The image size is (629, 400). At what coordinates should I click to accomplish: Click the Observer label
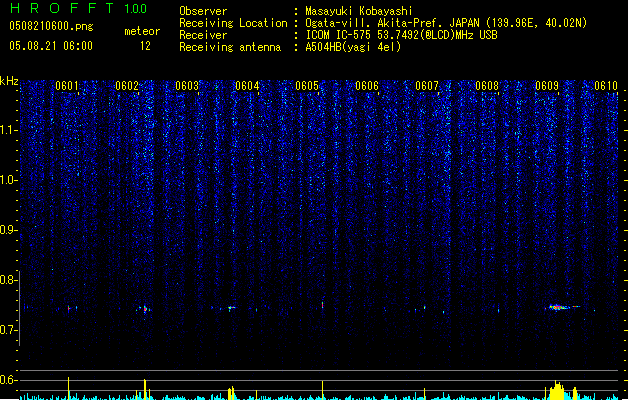[203, 11]
